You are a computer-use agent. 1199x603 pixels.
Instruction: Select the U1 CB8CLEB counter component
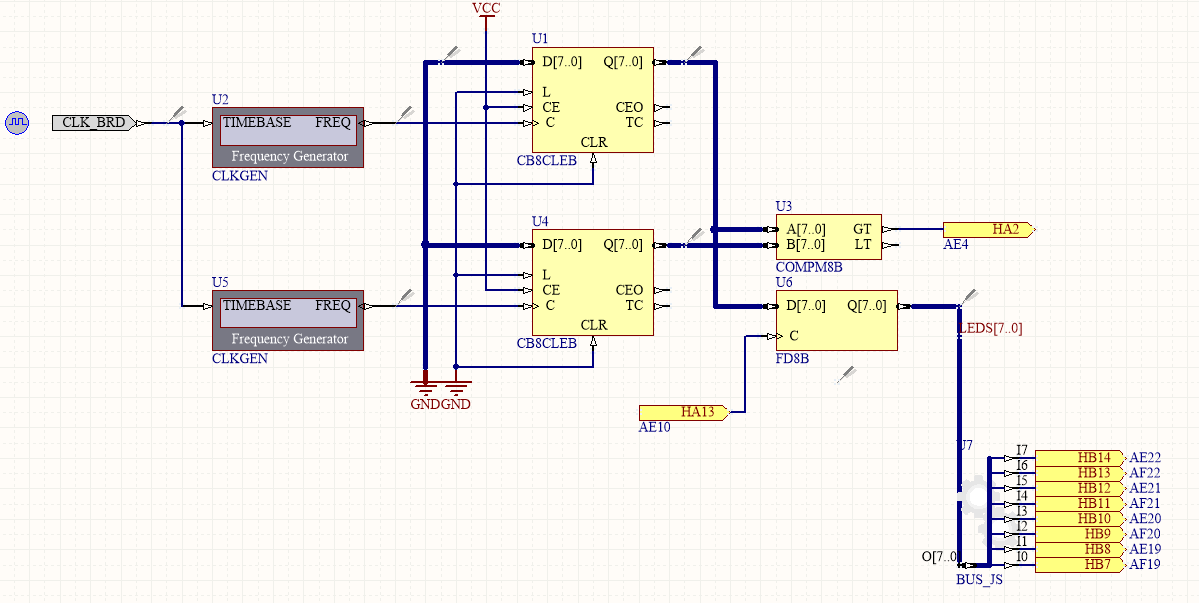593,100
